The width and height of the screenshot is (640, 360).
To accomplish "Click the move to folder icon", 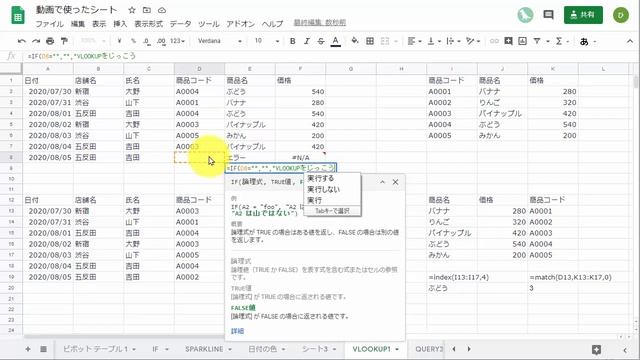I will (x=147, y=10).
